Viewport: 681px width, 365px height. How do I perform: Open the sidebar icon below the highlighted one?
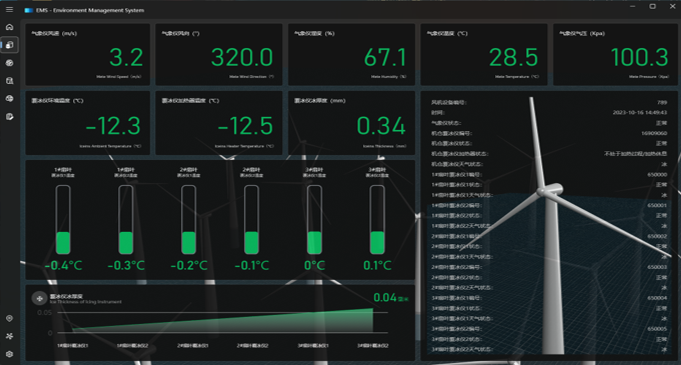9,63
